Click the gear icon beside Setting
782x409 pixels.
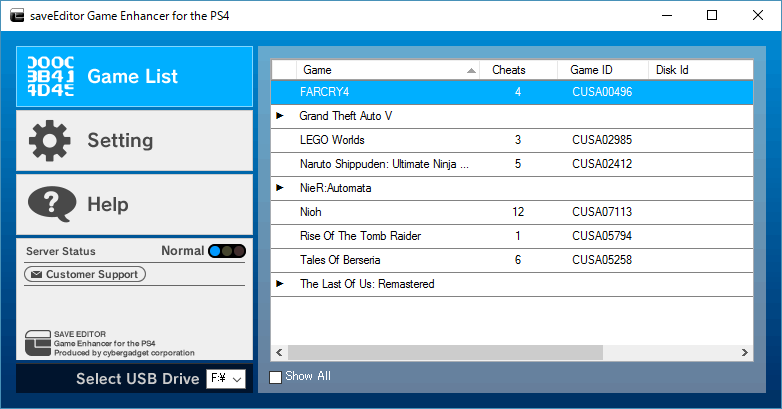click(x=50, y=140)
